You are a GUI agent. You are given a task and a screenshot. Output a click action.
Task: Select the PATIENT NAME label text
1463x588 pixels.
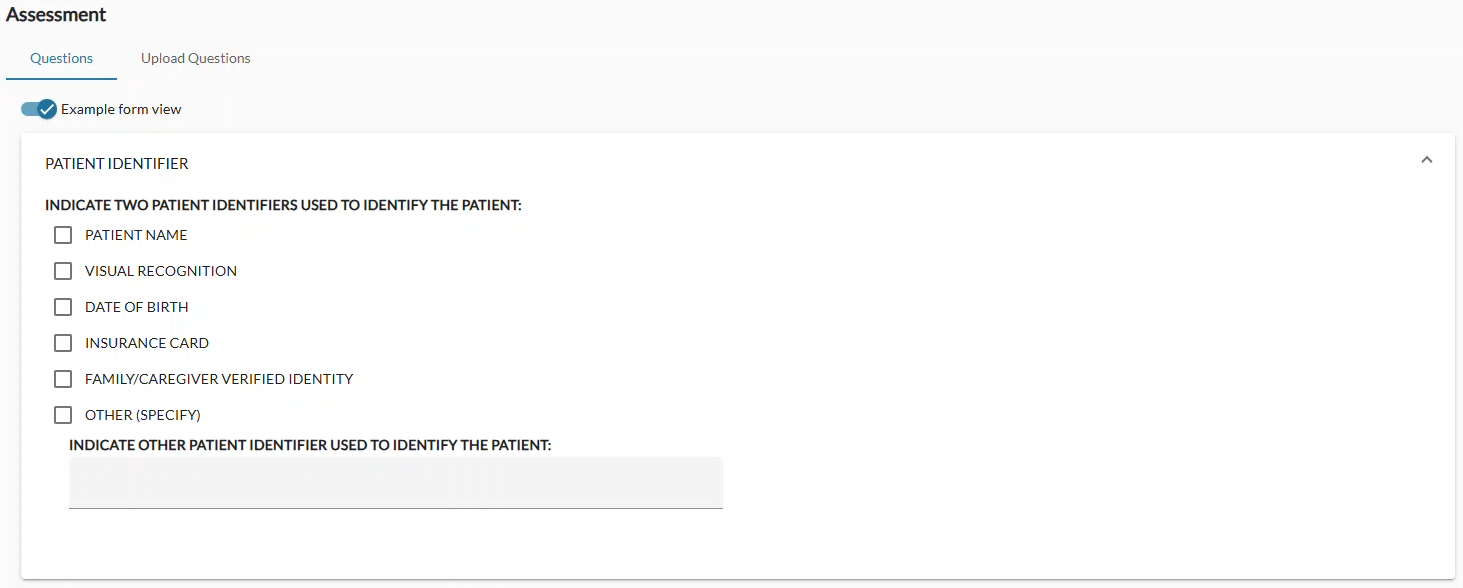(136, 235)
